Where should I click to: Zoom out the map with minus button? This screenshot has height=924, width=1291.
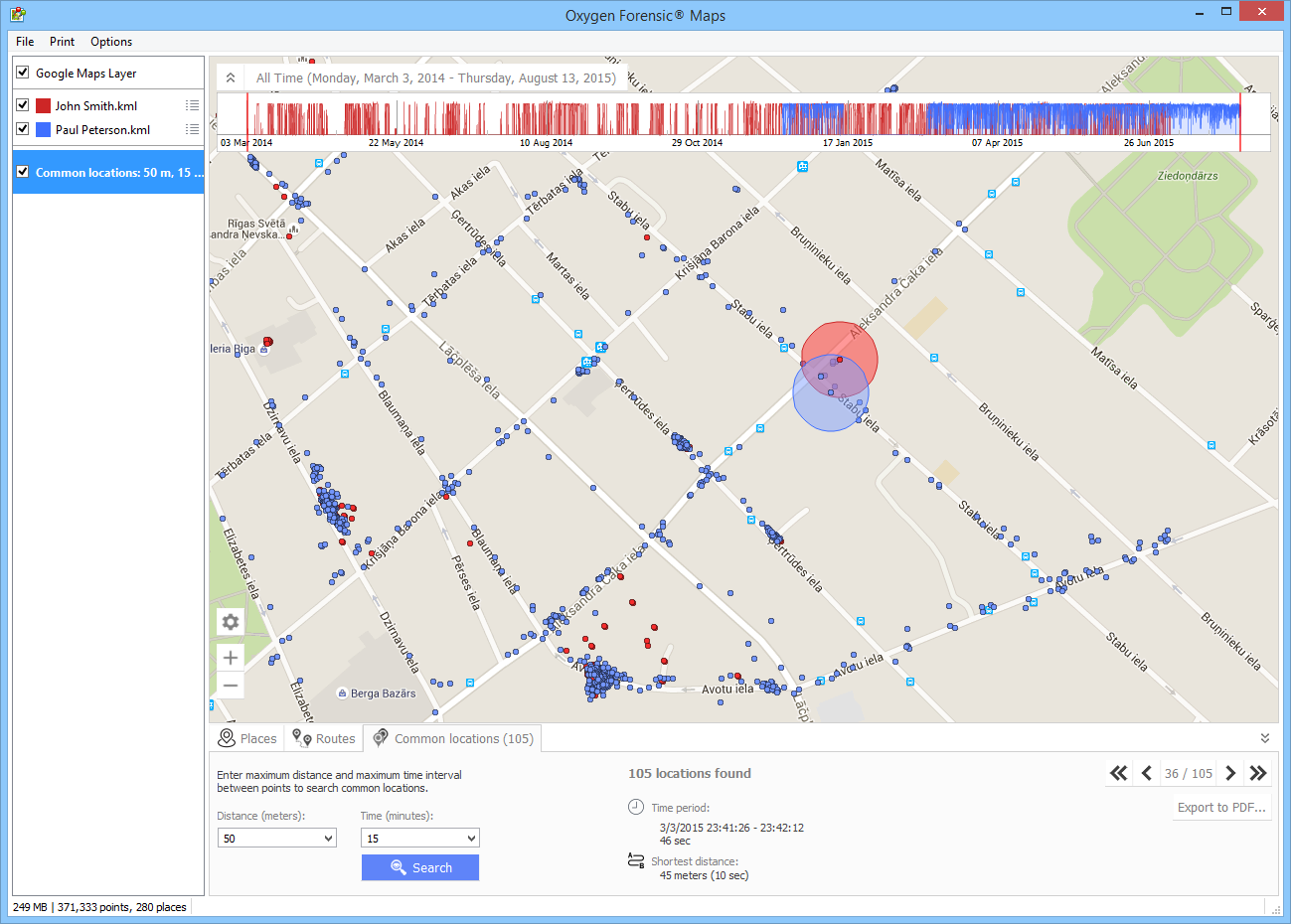(231, 686)
